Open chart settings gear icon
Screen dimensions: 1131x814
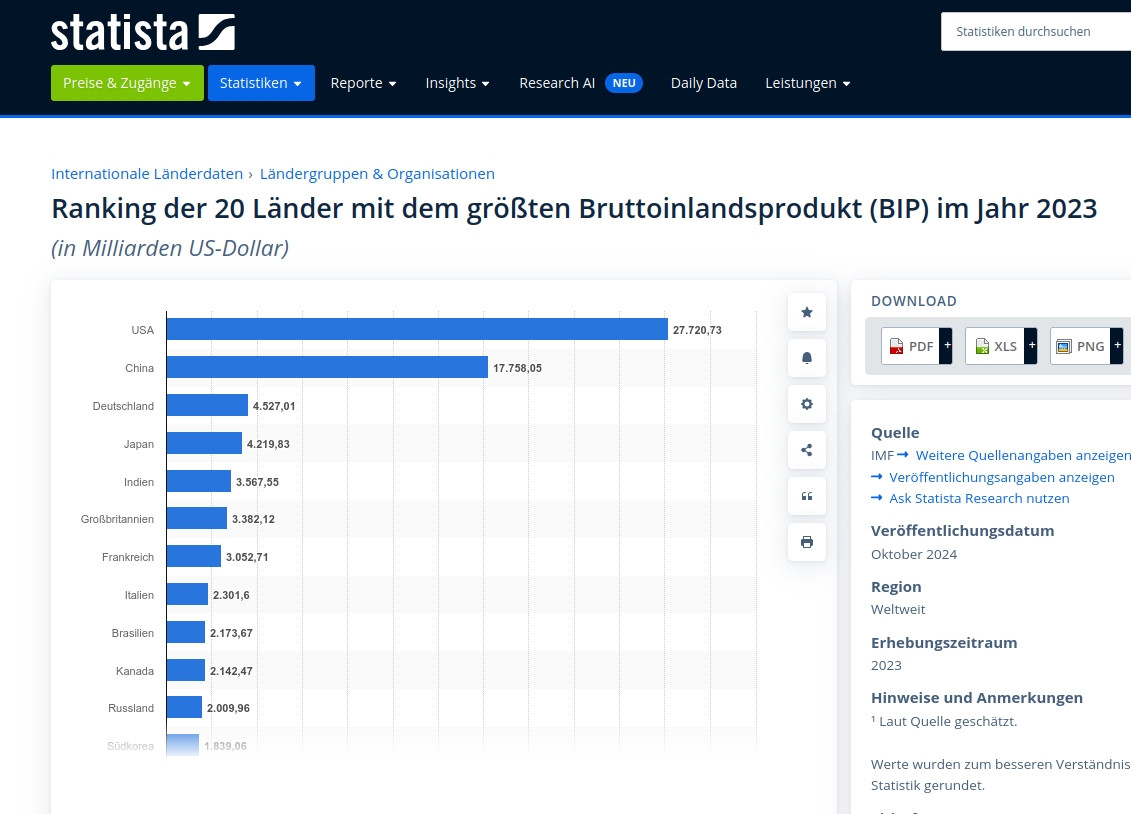(807, 404)
